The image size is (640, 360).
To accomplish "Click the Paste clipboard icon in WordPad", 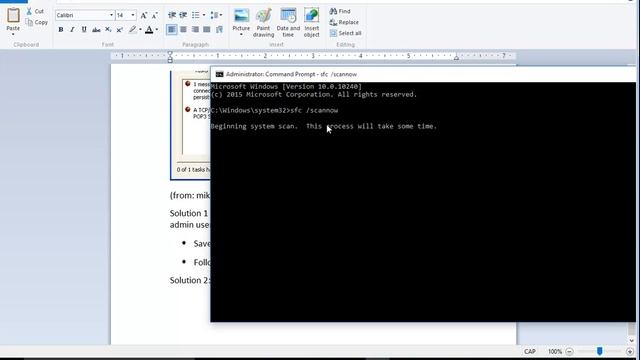I will (13, 16).
